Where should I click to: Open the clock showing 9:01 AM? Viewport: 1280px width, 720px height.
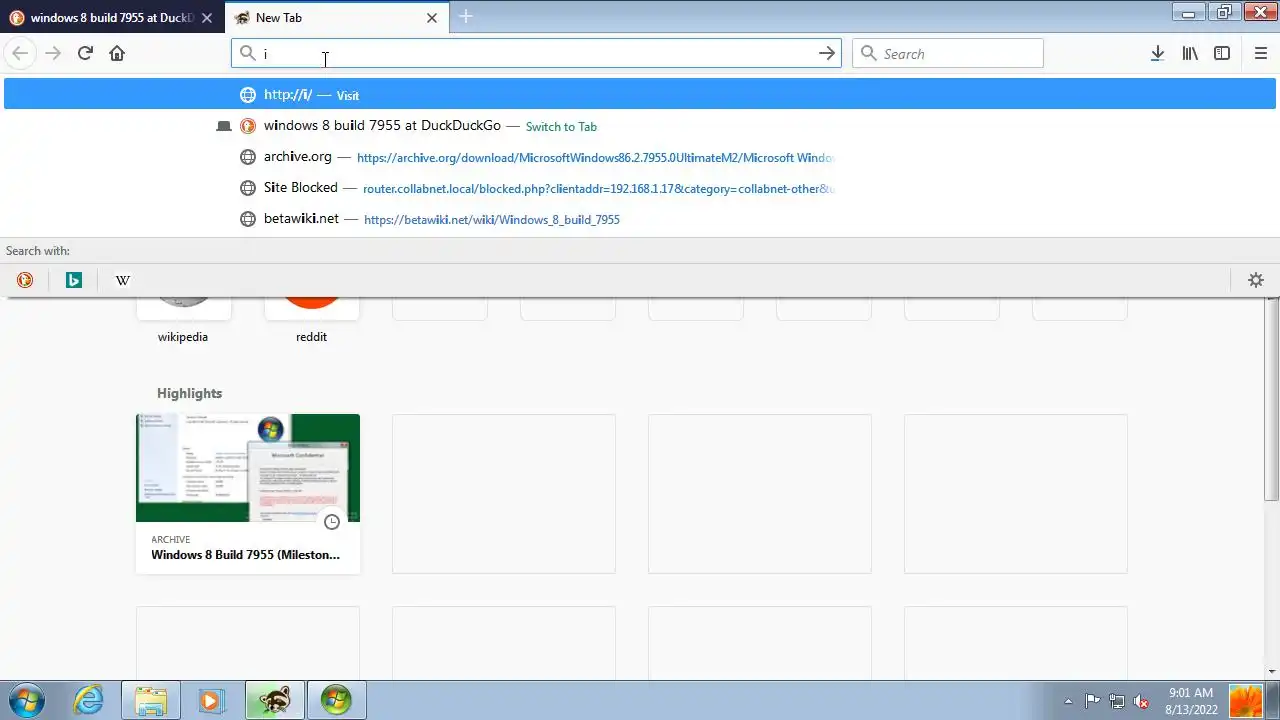1191,700
